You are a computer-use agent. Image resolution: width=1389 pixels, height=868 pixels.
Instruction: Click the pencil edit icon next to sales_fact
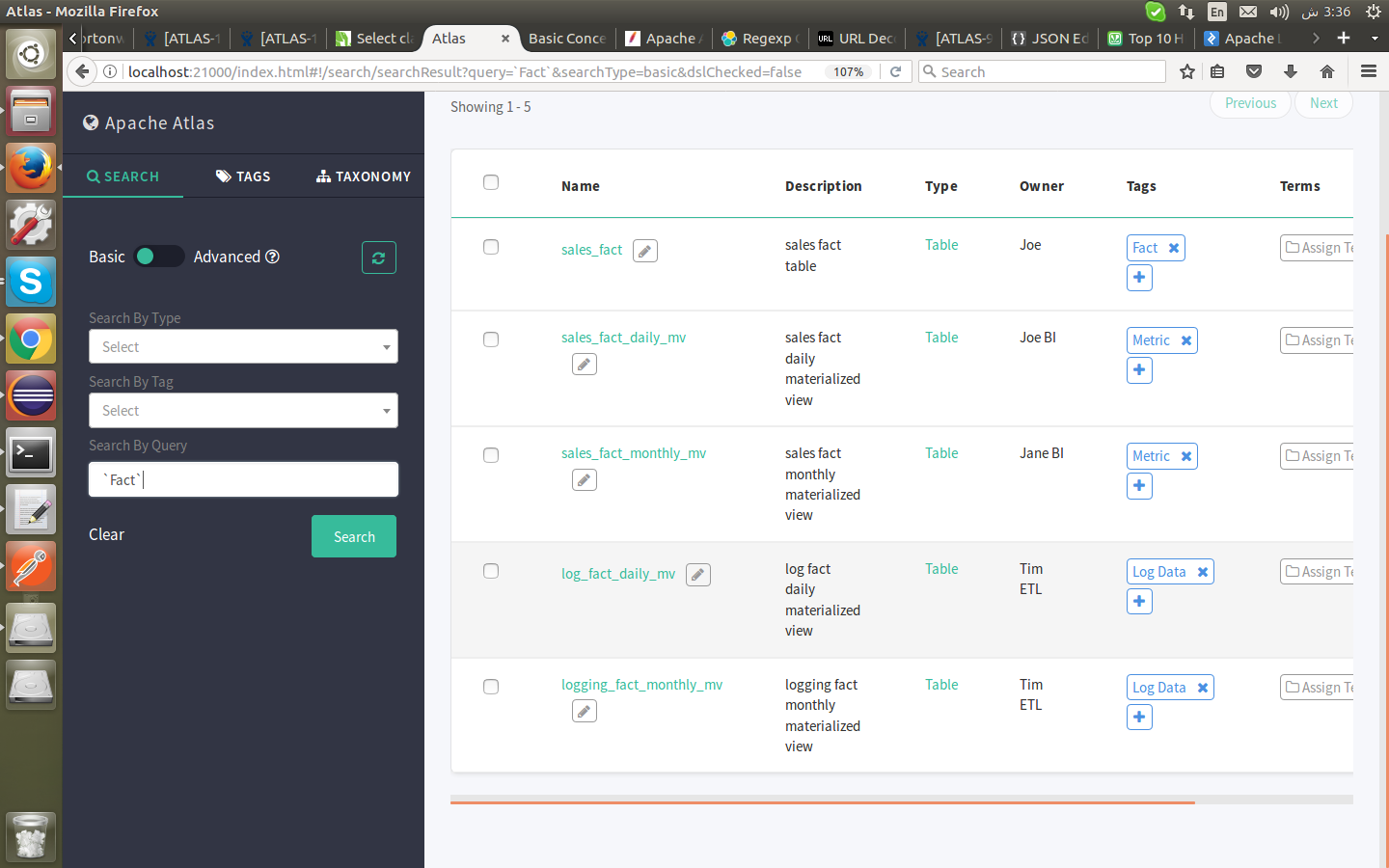coord(645,251)
